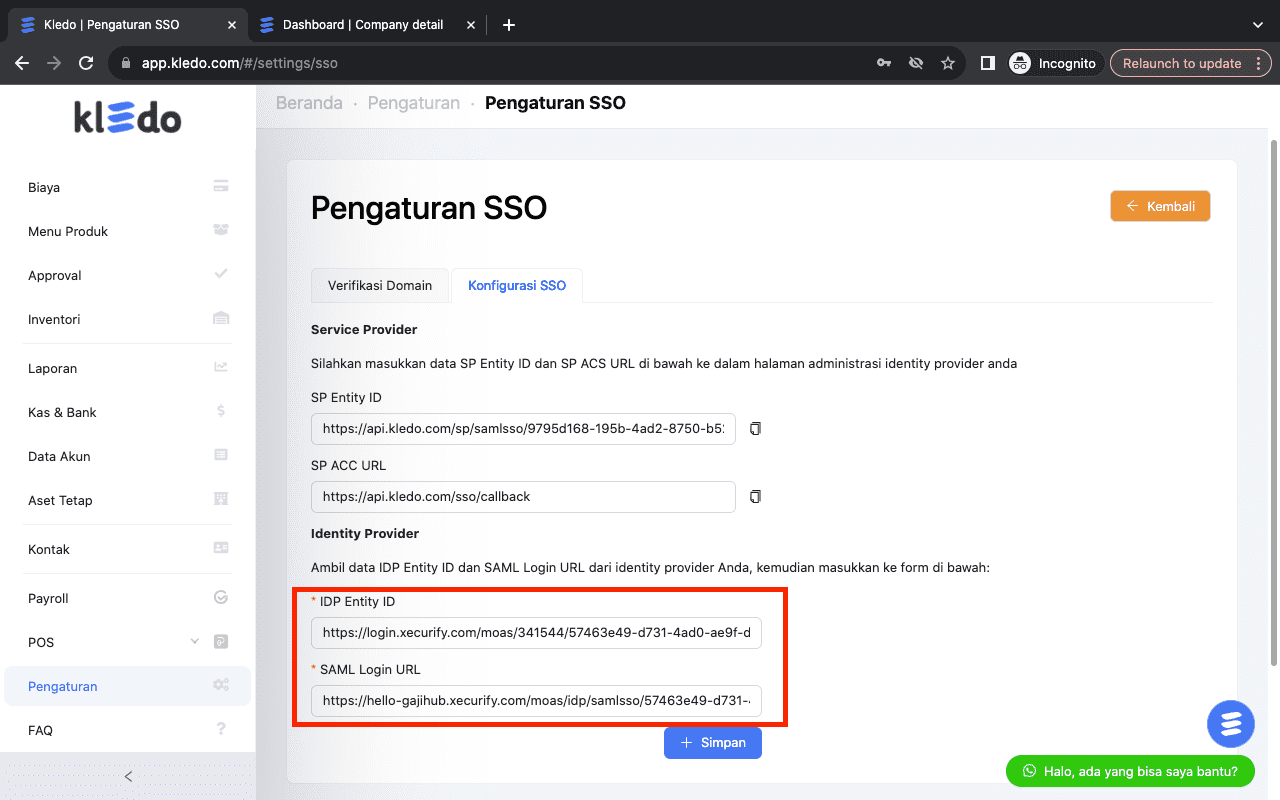Collapse the sidebar using bottom-left chevron

coord(127,775)
